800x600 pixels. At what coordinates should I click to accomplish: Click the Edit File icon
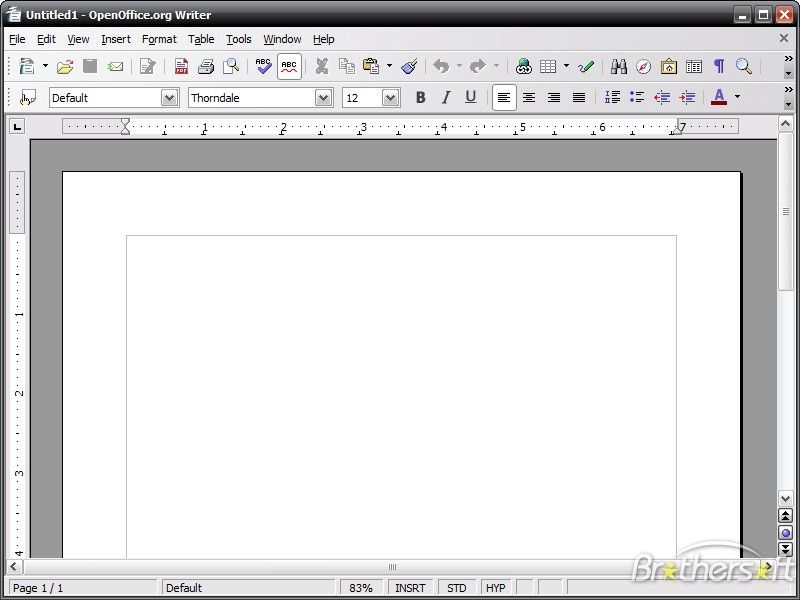point(147,66)
